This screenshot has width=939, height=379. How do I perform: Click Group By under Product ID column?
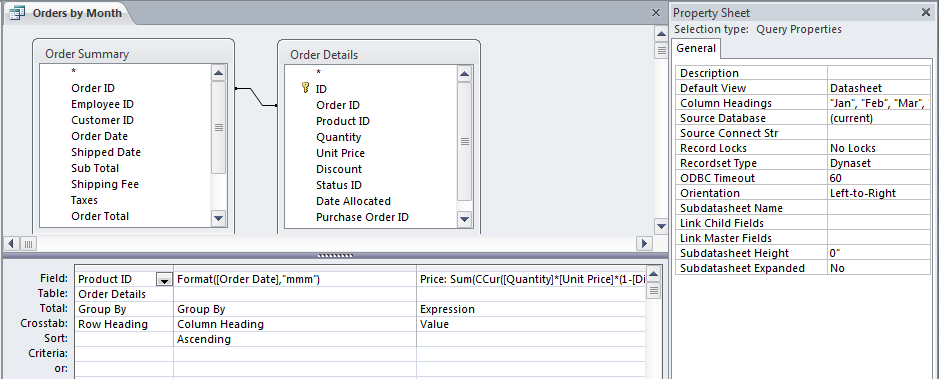[124, 310]
